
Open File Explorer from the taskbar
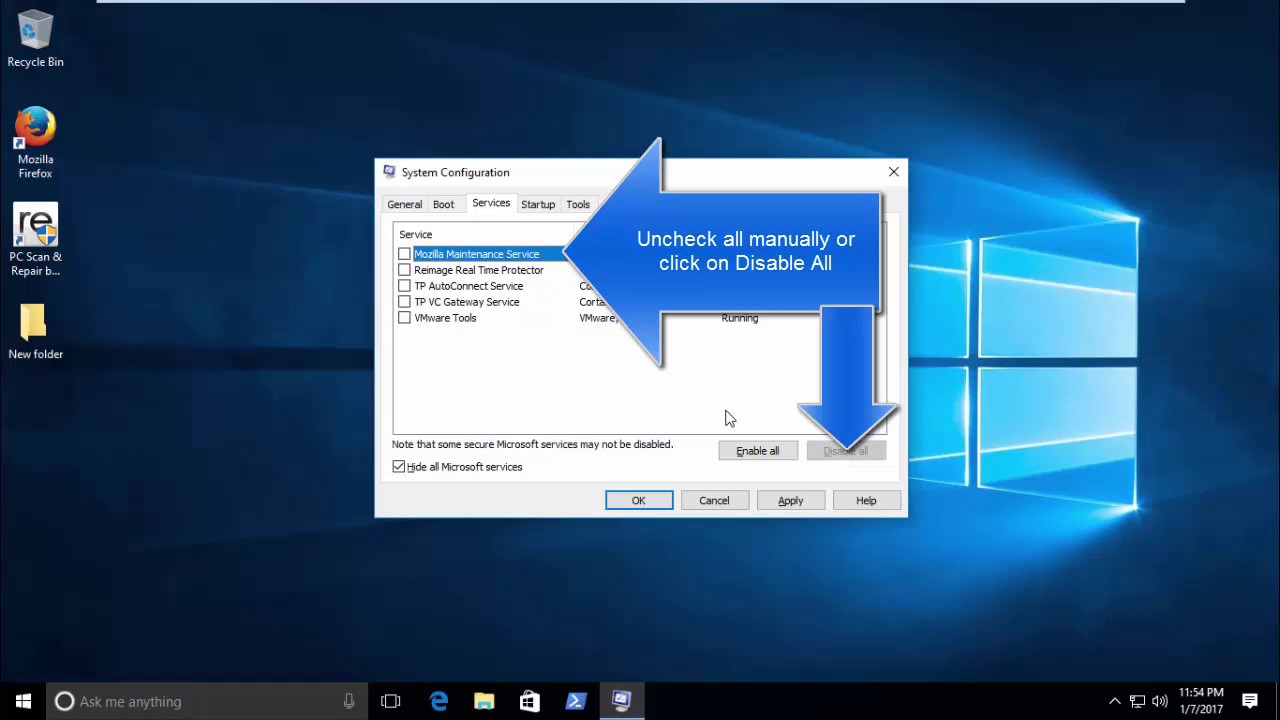(x=484, y=701)
